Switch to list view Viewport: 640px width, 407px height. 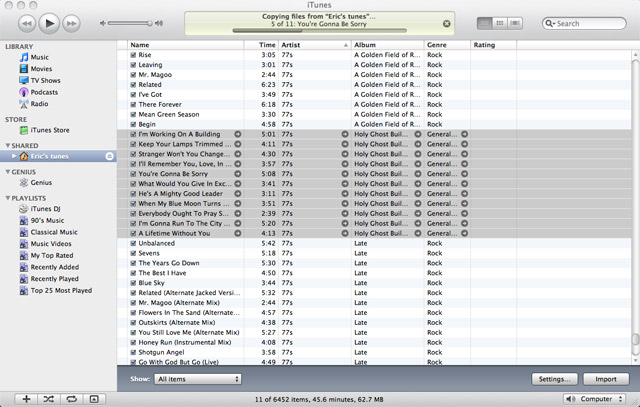pyautogui.click(x=484, y=23)
